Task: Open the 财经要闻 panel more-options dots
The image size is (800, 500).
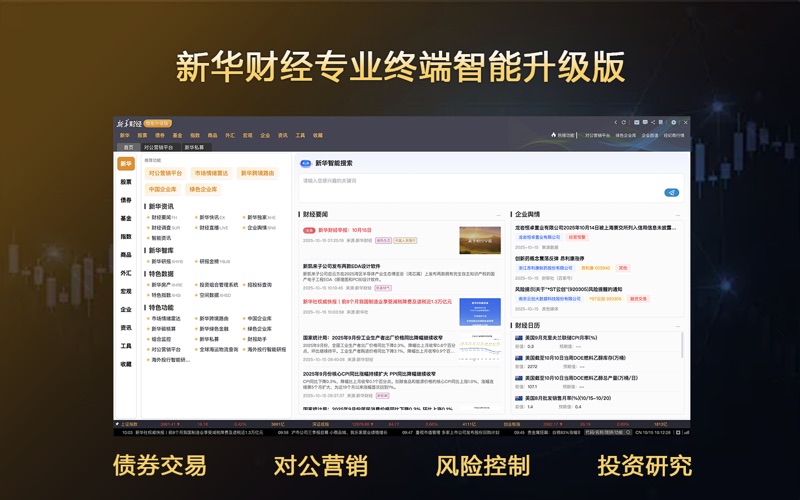Action: click(498, 215)
